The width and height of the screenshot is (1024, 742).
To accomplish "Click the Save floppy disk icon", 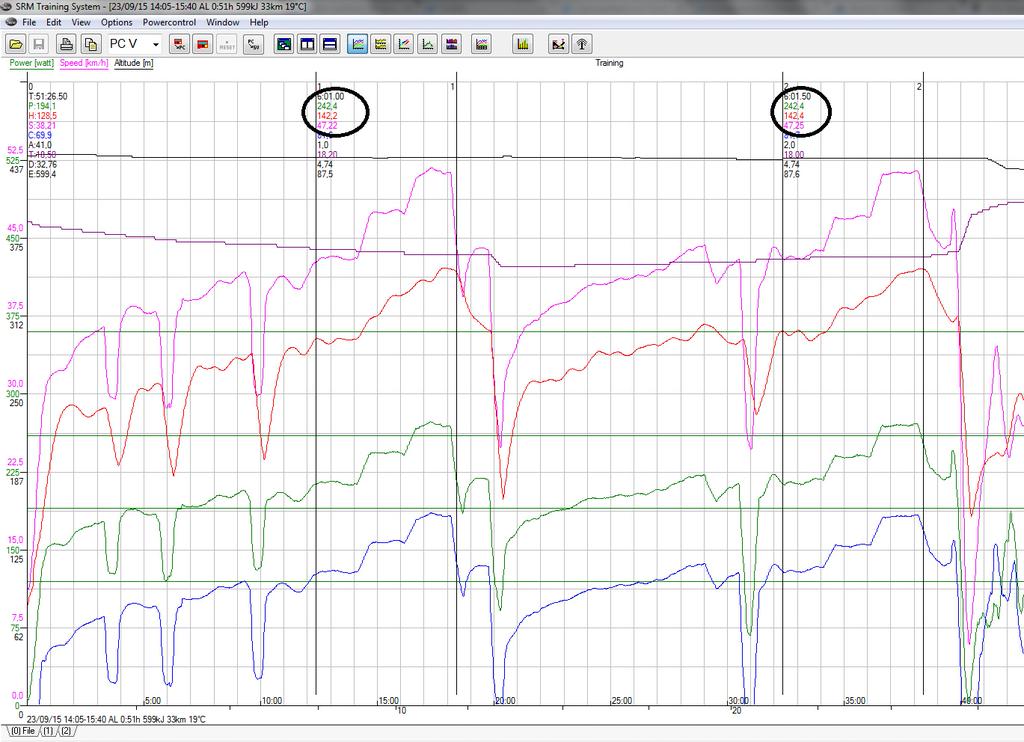I will point(39,44).
